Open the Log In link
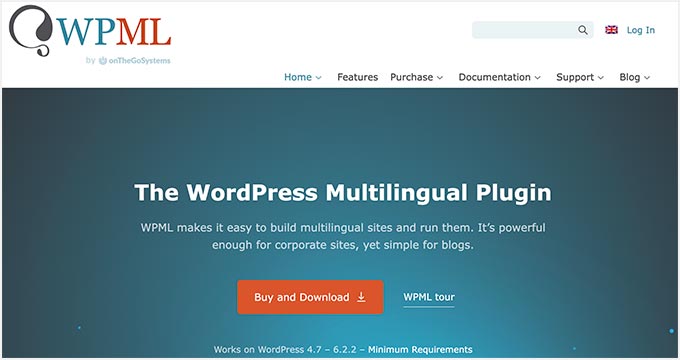680x360 pixels. click(x=641, y=30)
